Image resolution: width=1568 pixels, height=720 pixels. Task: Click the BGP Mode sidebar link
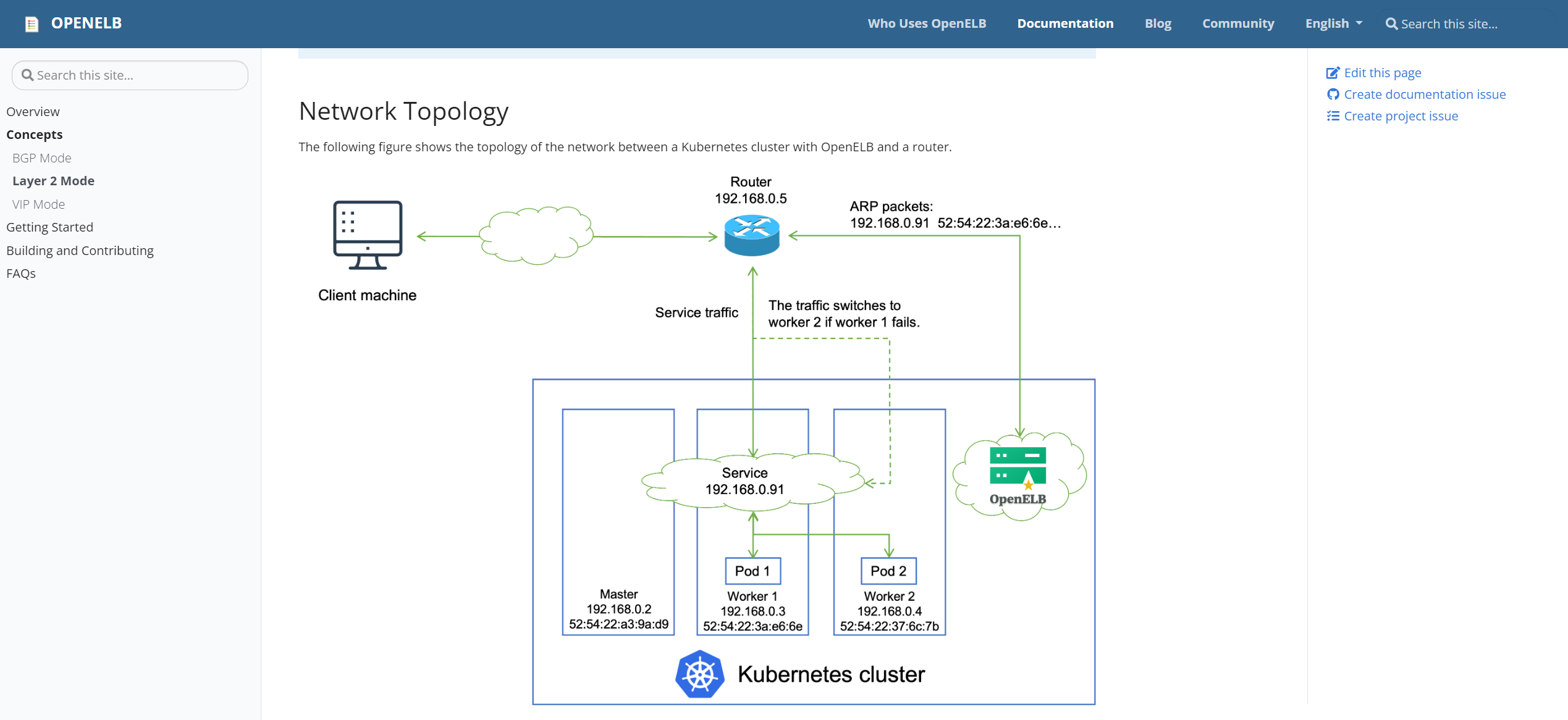(x=42, y=157)
